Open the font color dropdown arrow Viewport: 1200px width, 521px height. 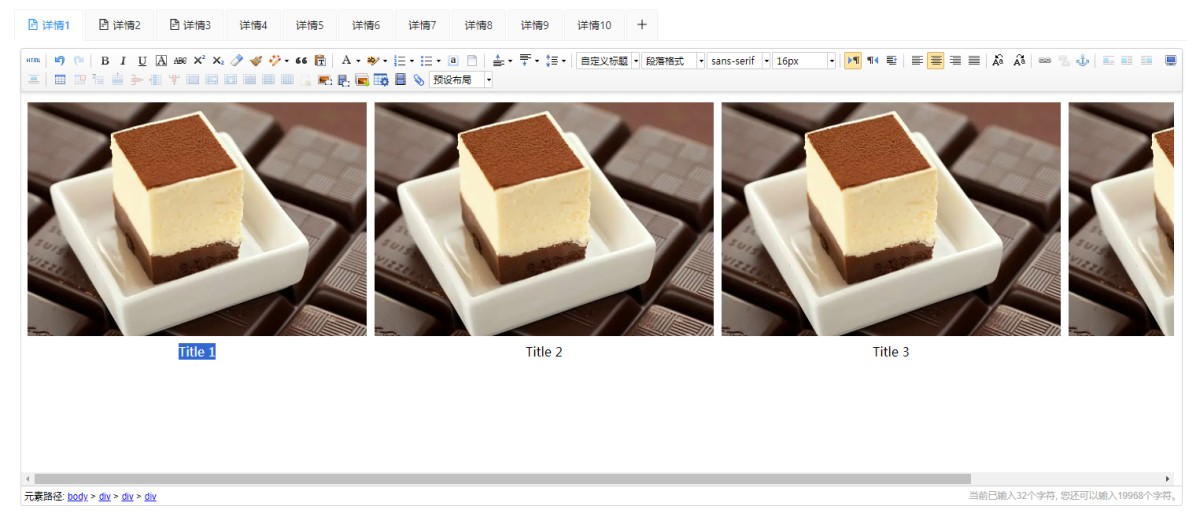tap(358, 61)
